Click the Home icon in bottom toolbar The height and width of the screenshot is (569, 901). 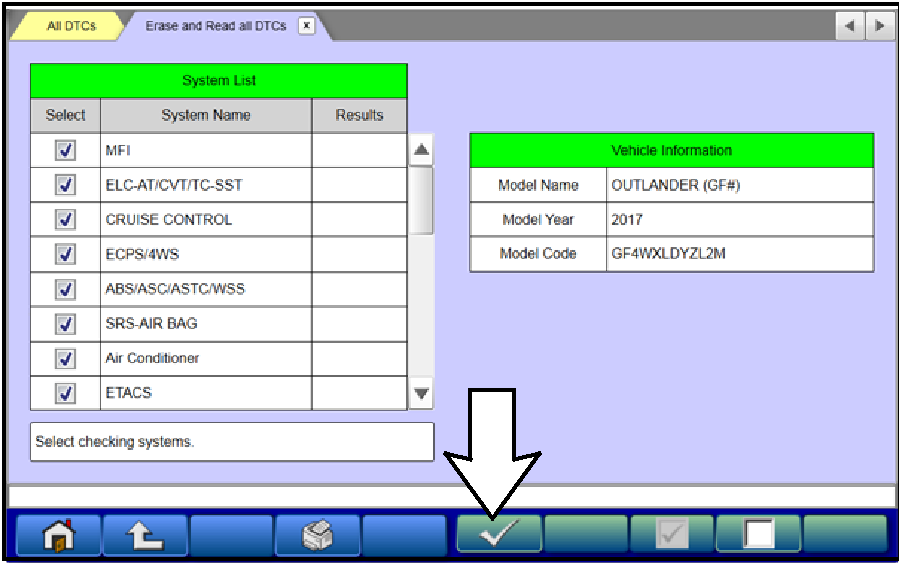pyautogui.click(x=58, y=535)
